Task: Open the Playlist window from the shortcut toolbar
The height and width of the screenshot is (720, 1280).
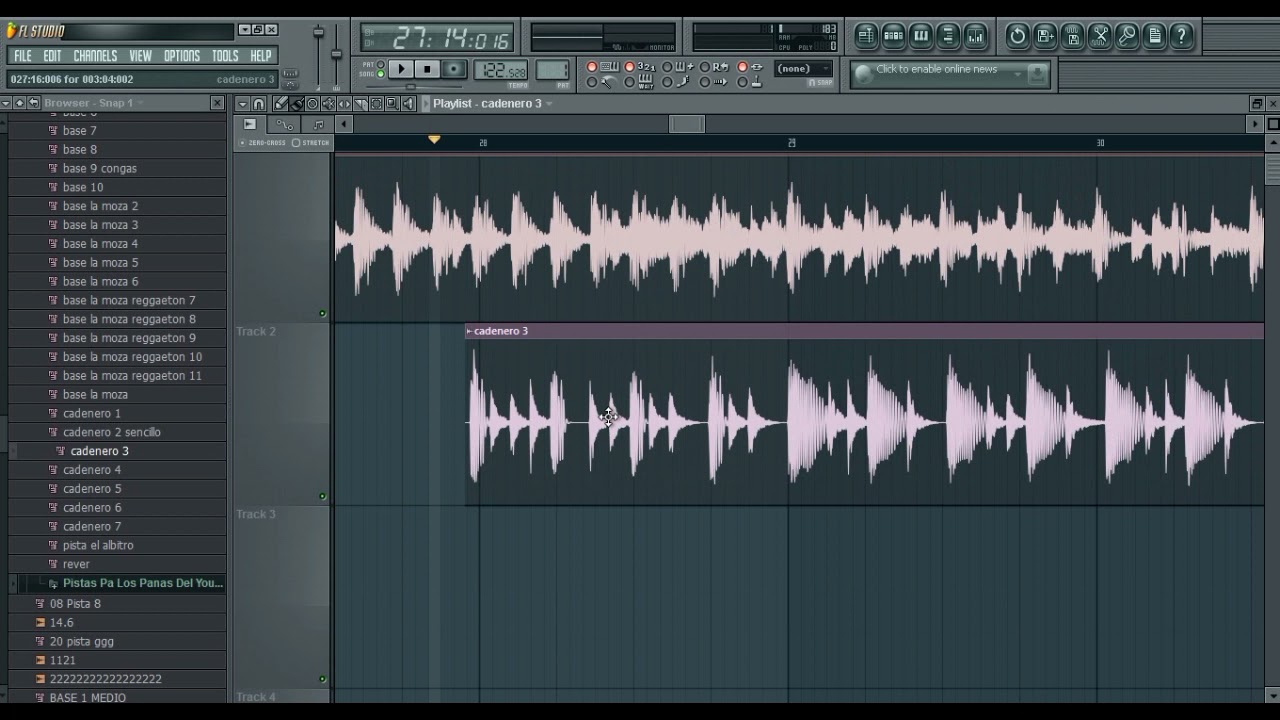Action: click(866, 36)
